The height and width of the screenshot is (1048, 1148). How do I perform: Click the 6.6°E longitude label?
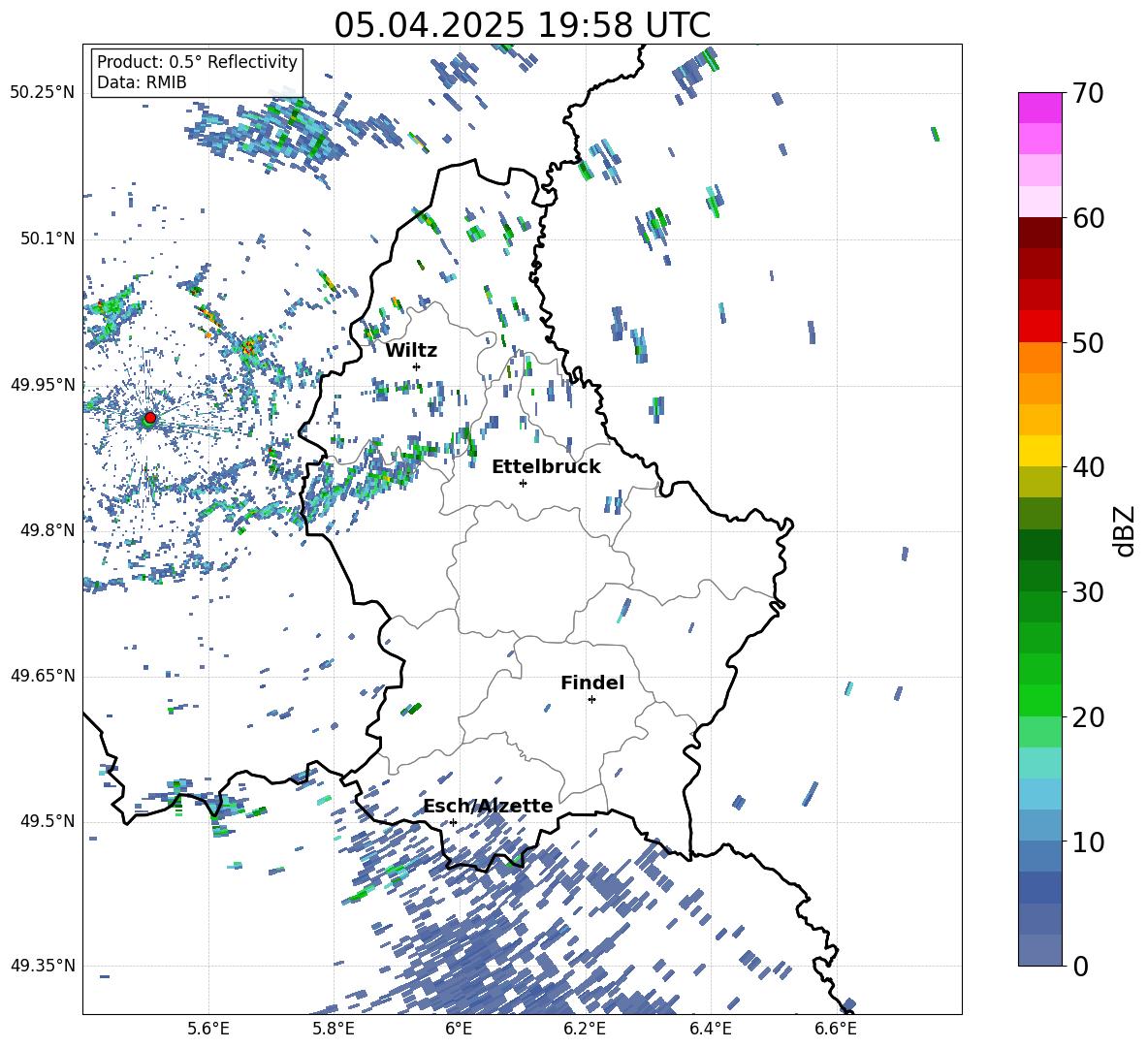[836, 1029]
